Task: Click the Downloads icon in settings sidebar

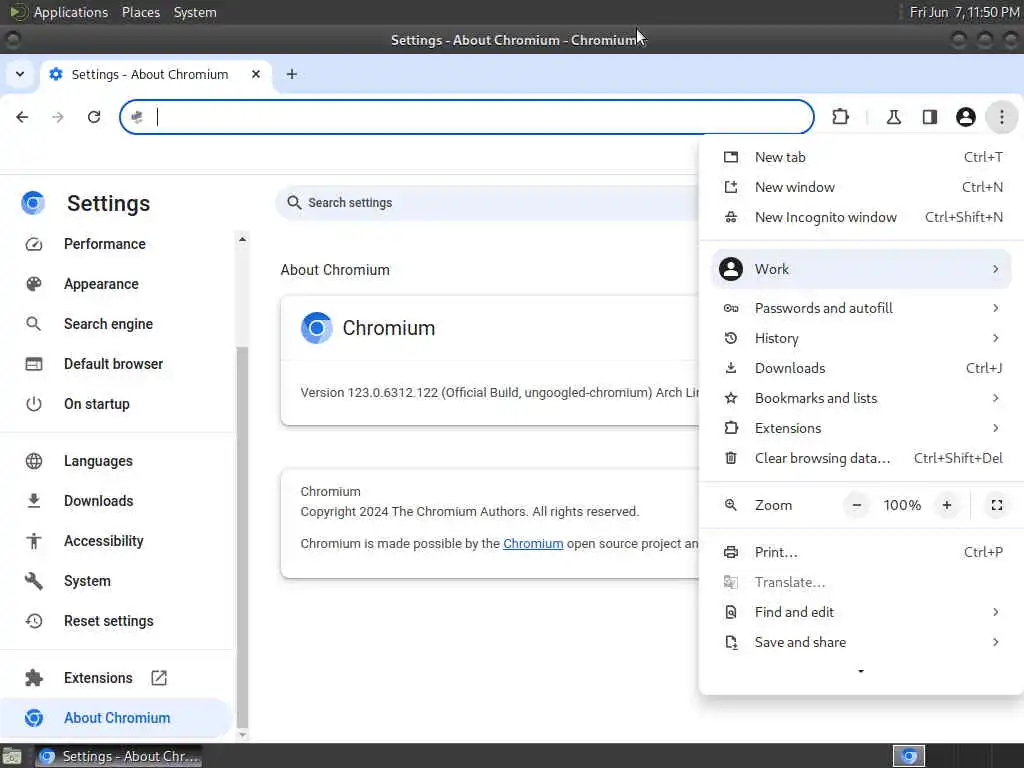Action: [34, 501]
